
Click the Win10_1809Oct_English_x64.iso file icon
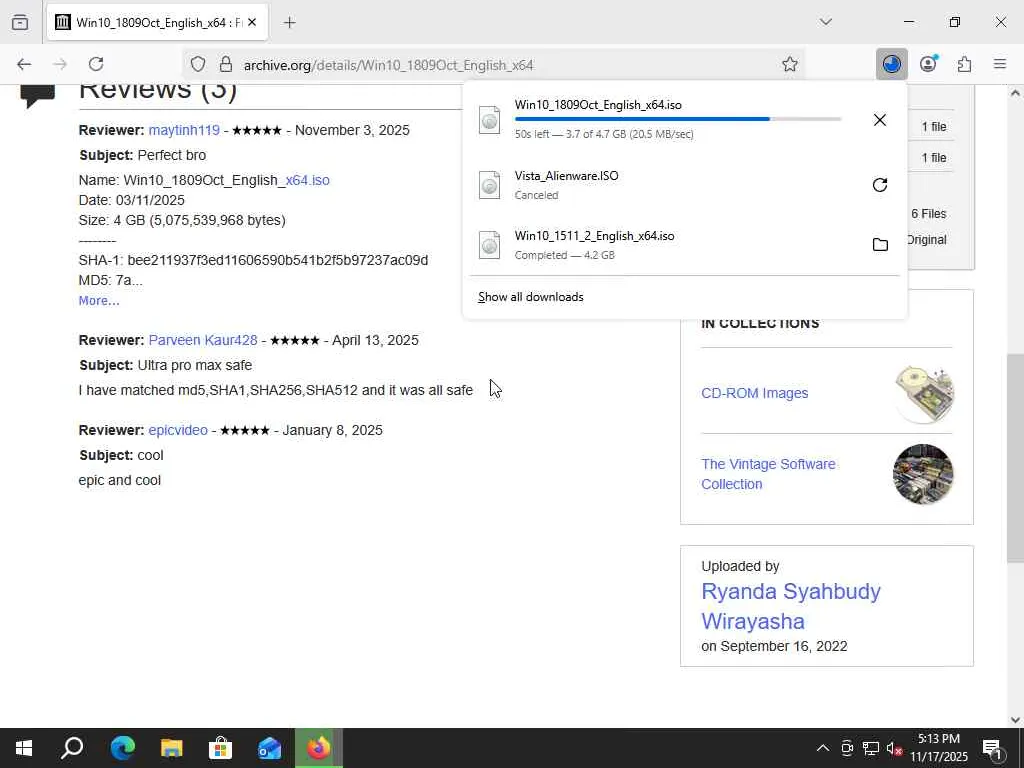coord(489,120)
